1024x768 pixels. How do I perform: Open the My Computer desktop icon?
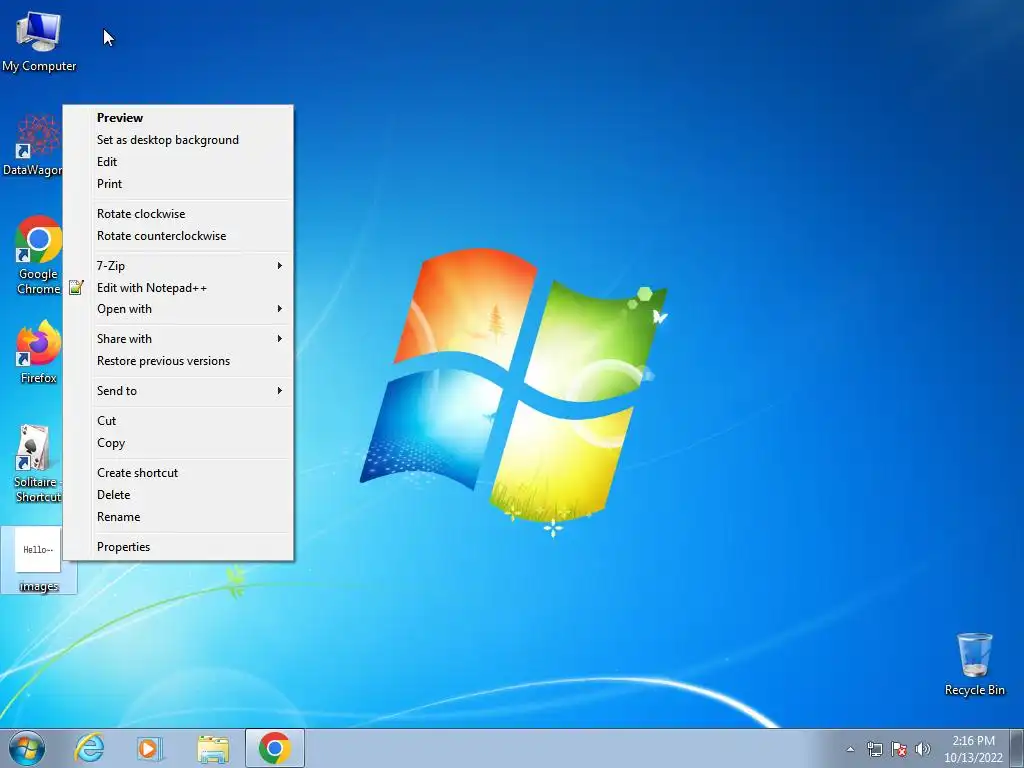tap(39, 42)
